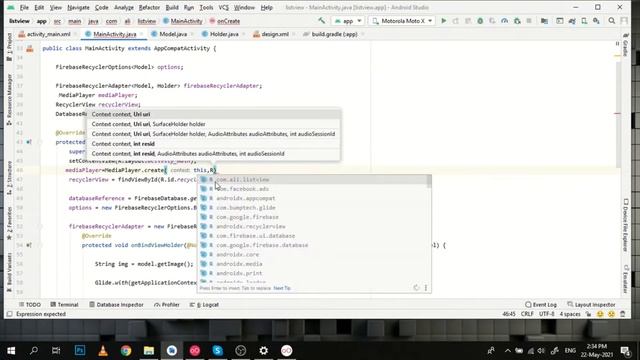Close the MainActivity.java tab

[142, 34]
